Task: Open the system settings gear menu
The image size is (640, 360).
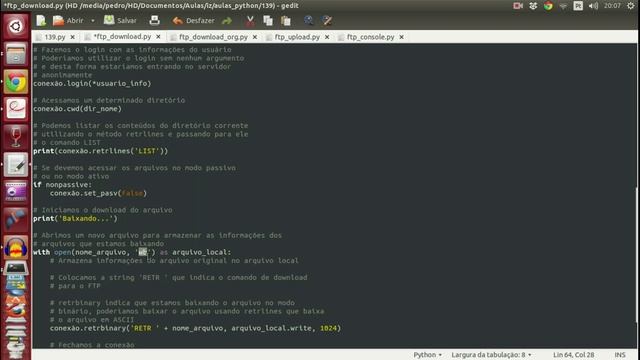Action: tap(631, 6)
